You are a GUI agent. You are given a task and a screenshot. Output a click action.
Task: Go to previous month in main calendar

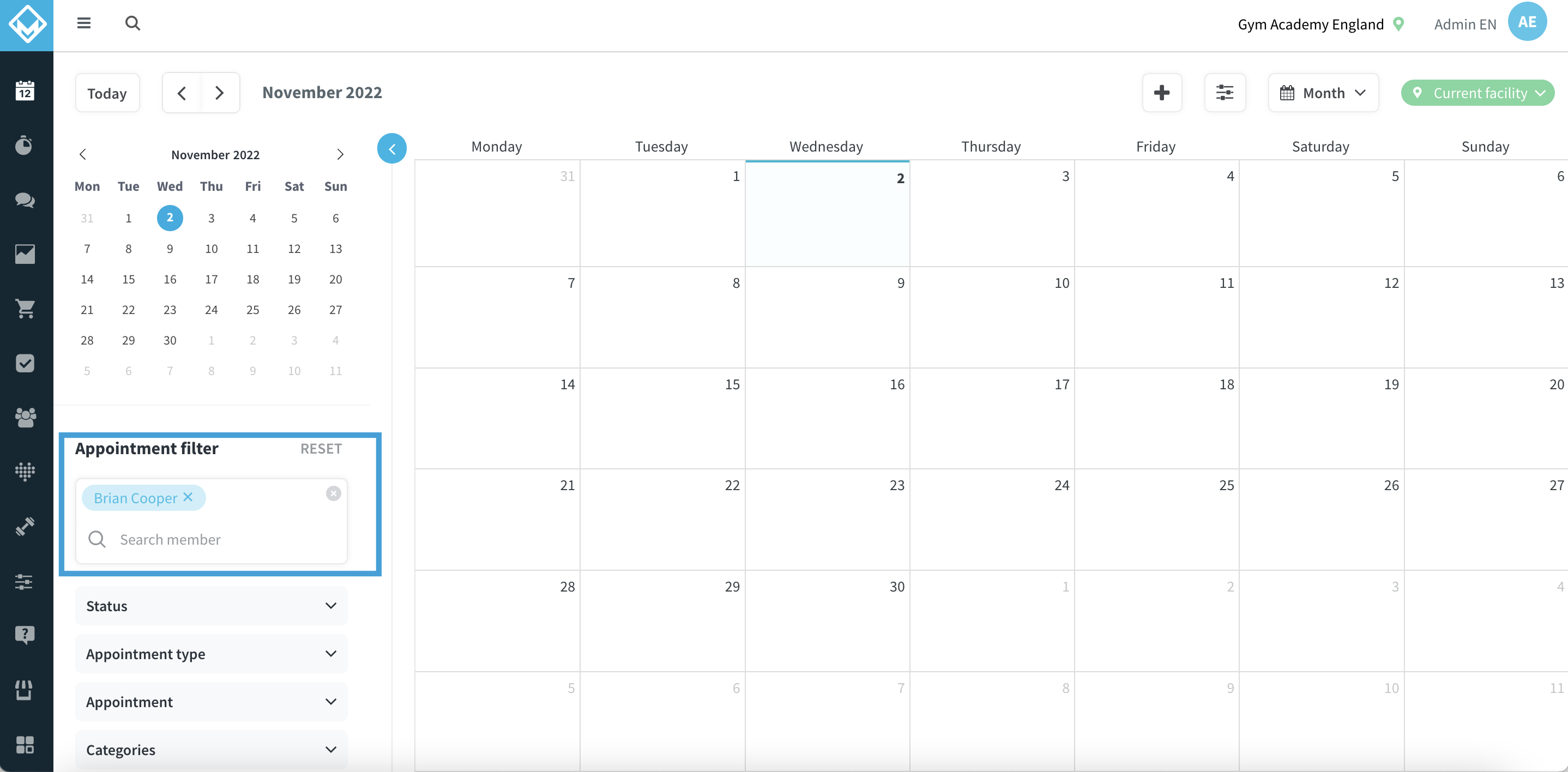[182, 93]
